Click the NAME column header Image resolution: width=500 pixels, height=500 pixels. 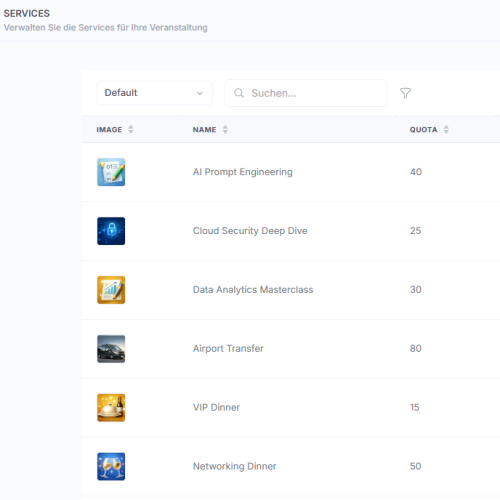click(204, 130)
